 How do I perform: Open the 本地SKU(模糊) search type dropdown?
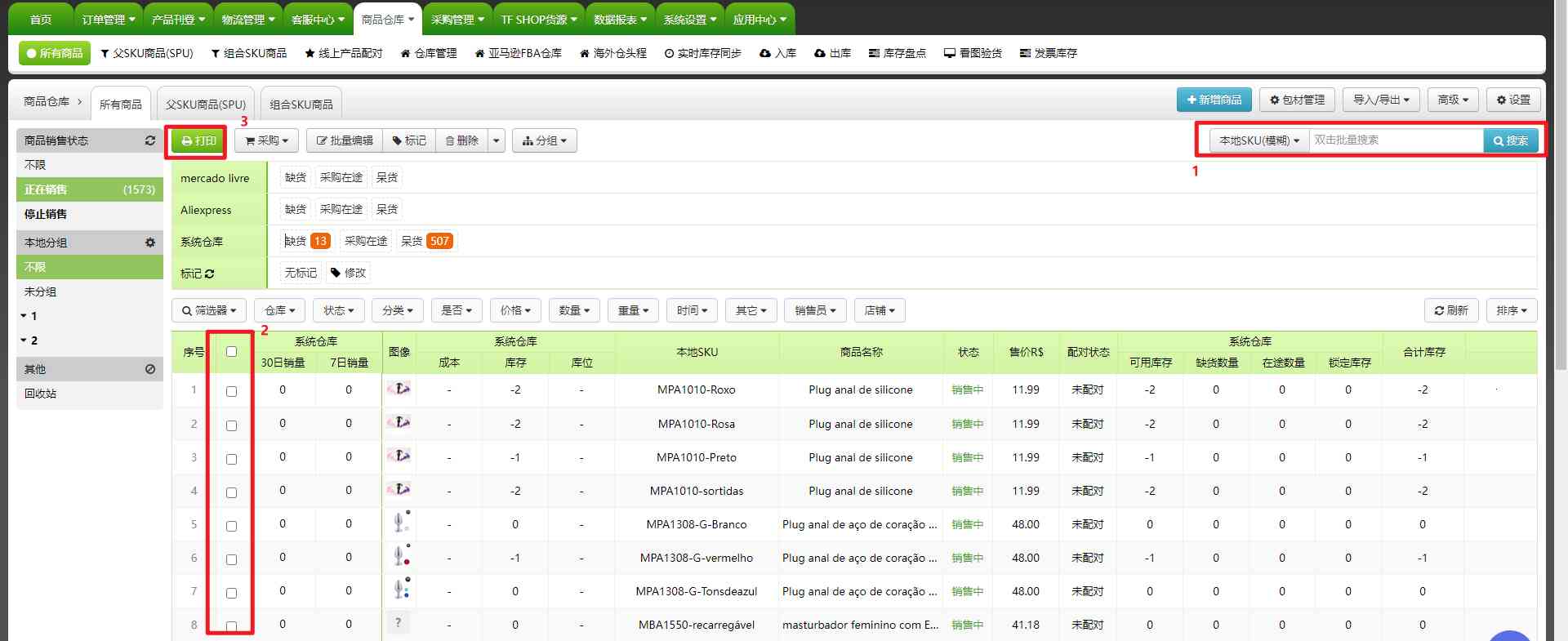1258,140
